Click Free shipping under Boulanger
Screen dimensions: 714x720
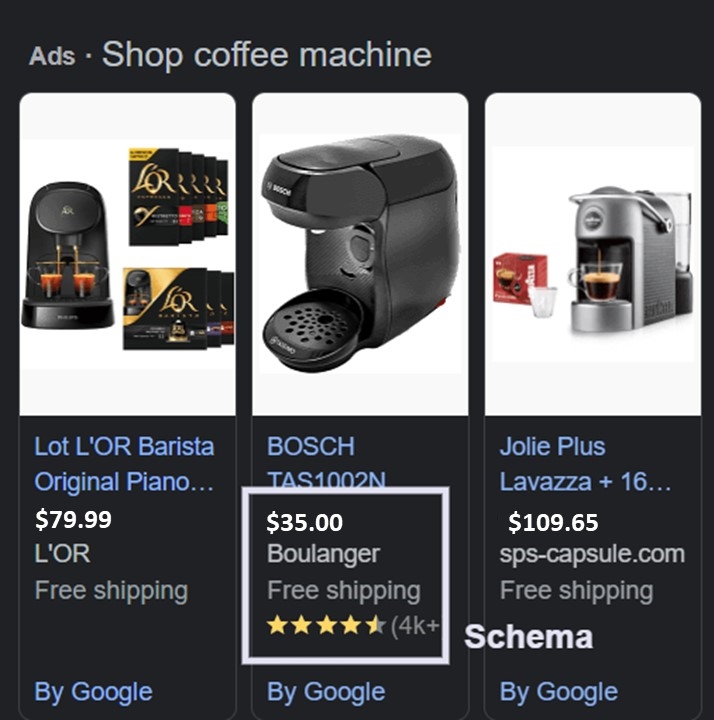coord(344,591)
